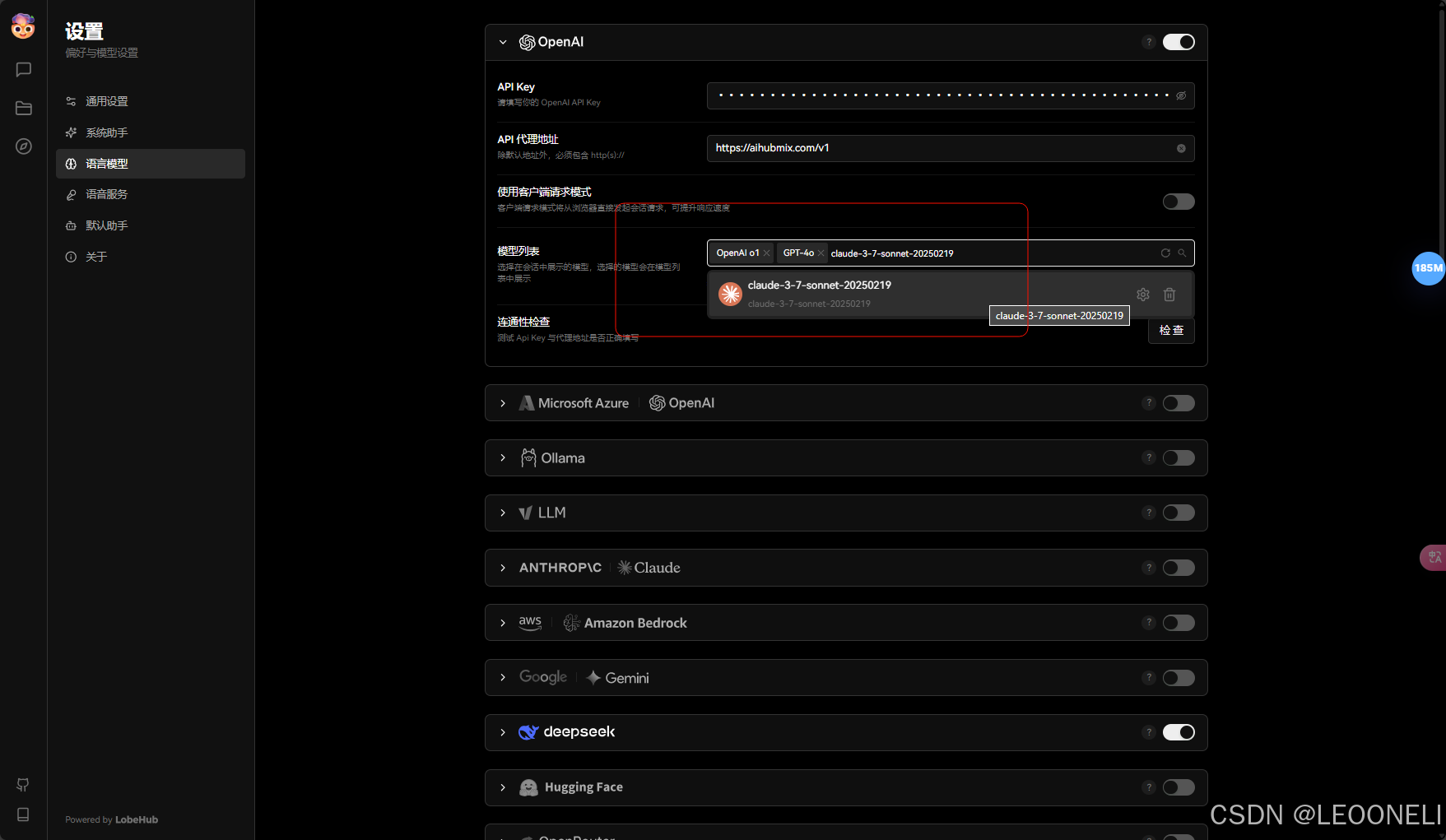The width and height of the screenshot is (1446, 840).
Task: Disable the deepseek provider toggle
Action: pos(1179,732)
